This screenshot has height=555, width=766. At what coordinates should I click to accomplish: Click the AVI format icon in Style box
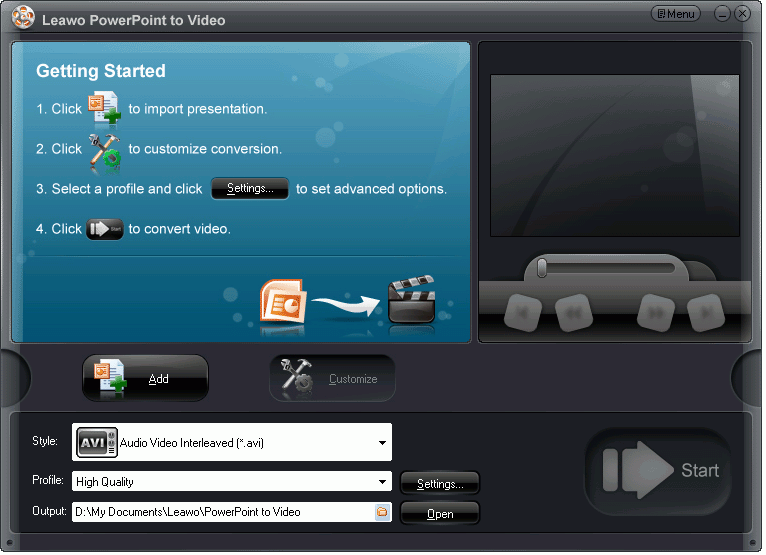click(x=97, y=443)
